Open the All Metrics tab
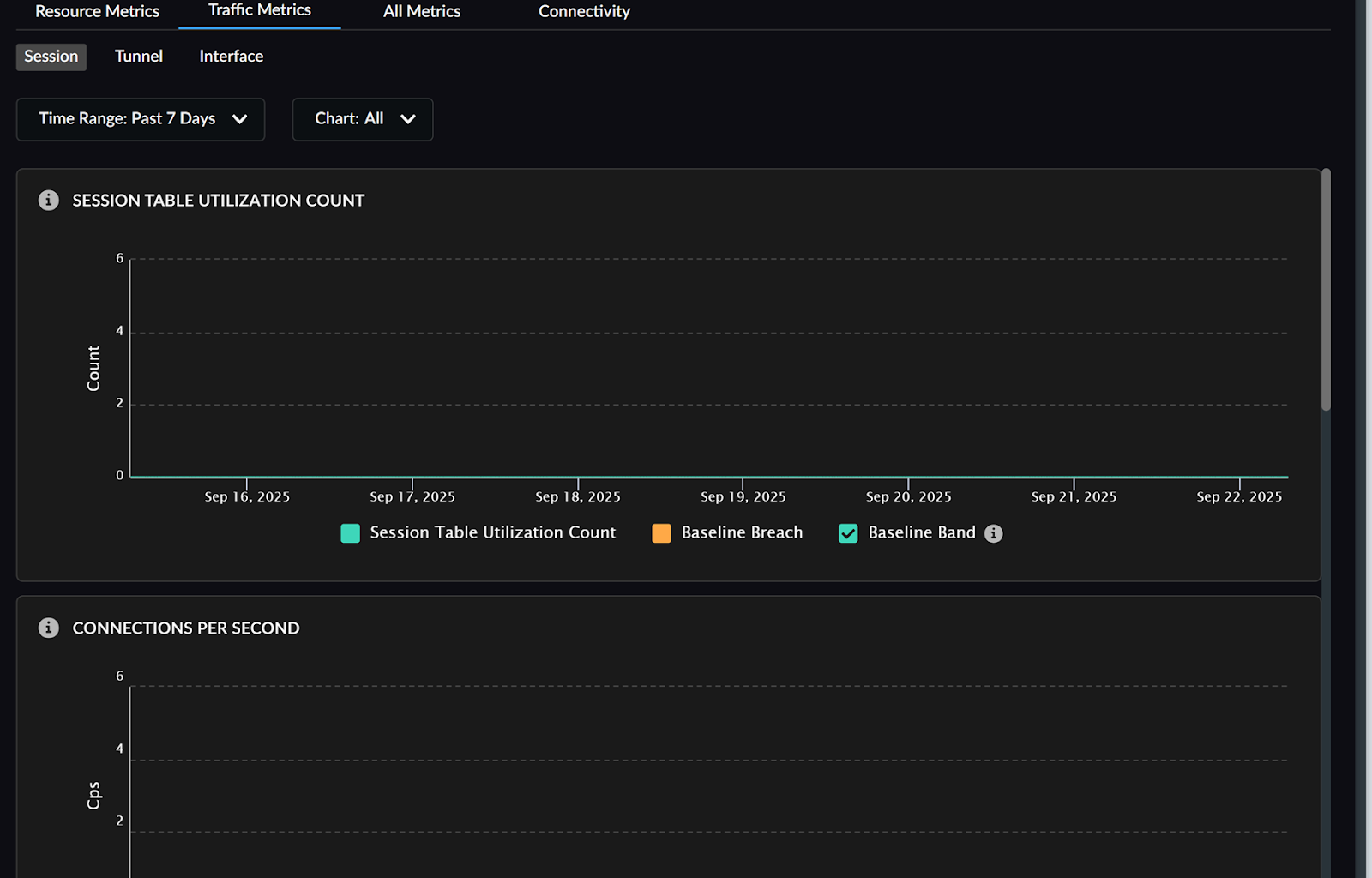 click(421, 12)
